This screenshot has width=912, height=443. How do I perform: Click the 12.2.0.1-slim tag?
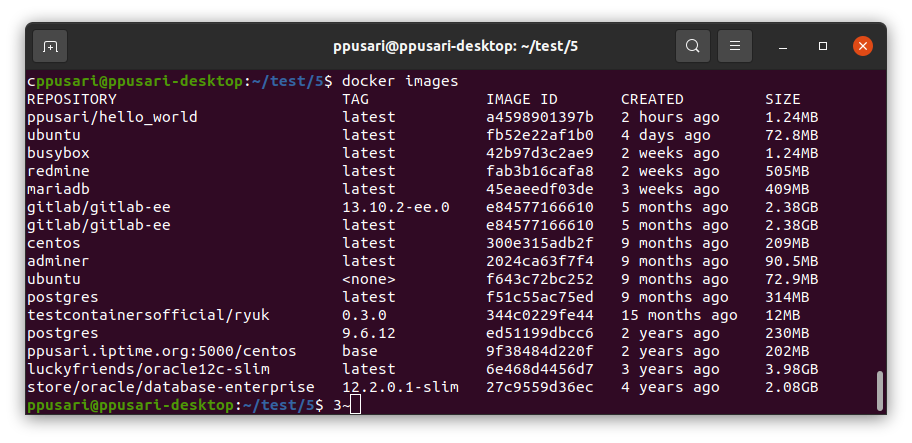click(x=400, y=387)
